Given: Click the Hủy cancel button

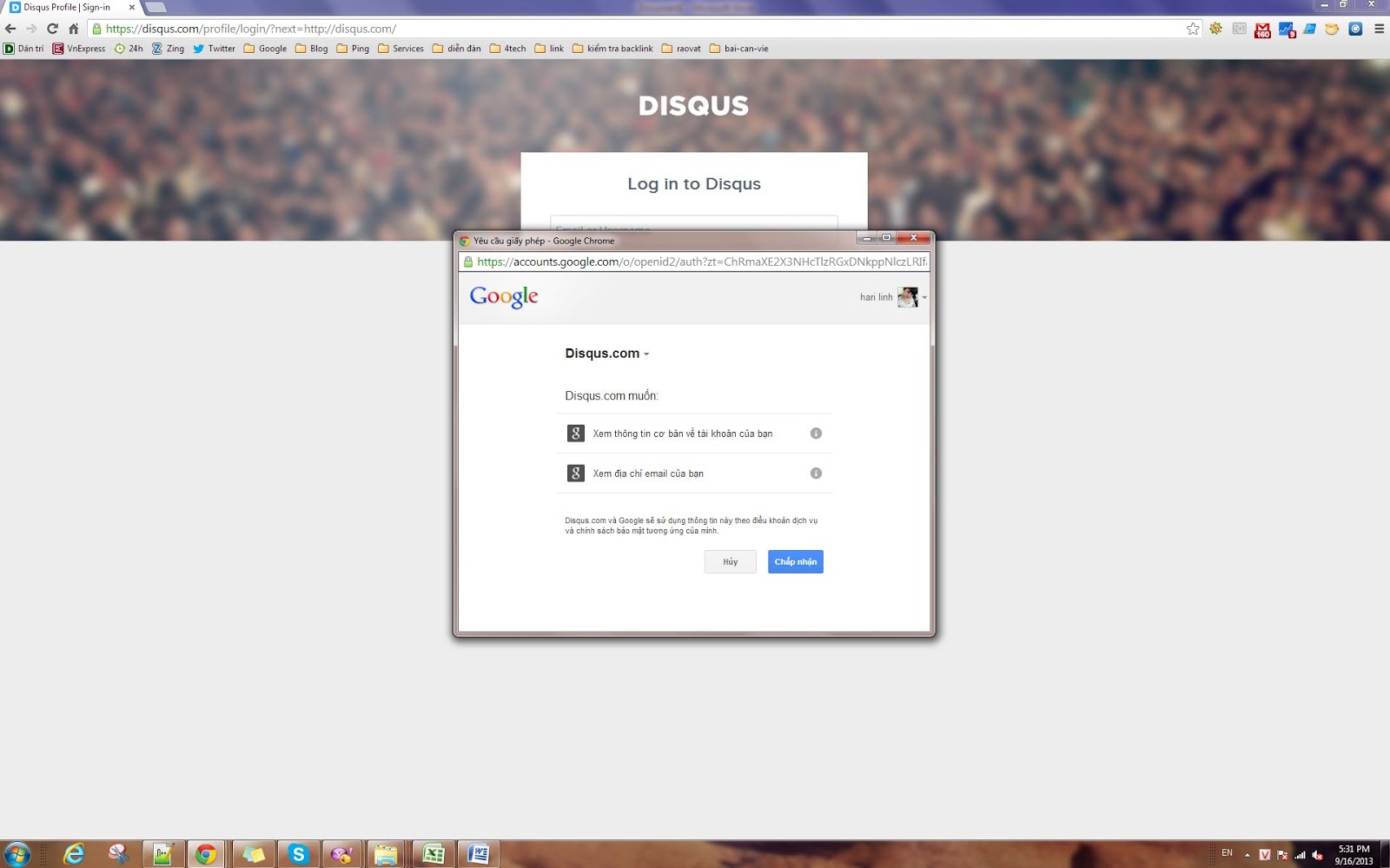Looking at the screenshot, I should pos(731,562).
